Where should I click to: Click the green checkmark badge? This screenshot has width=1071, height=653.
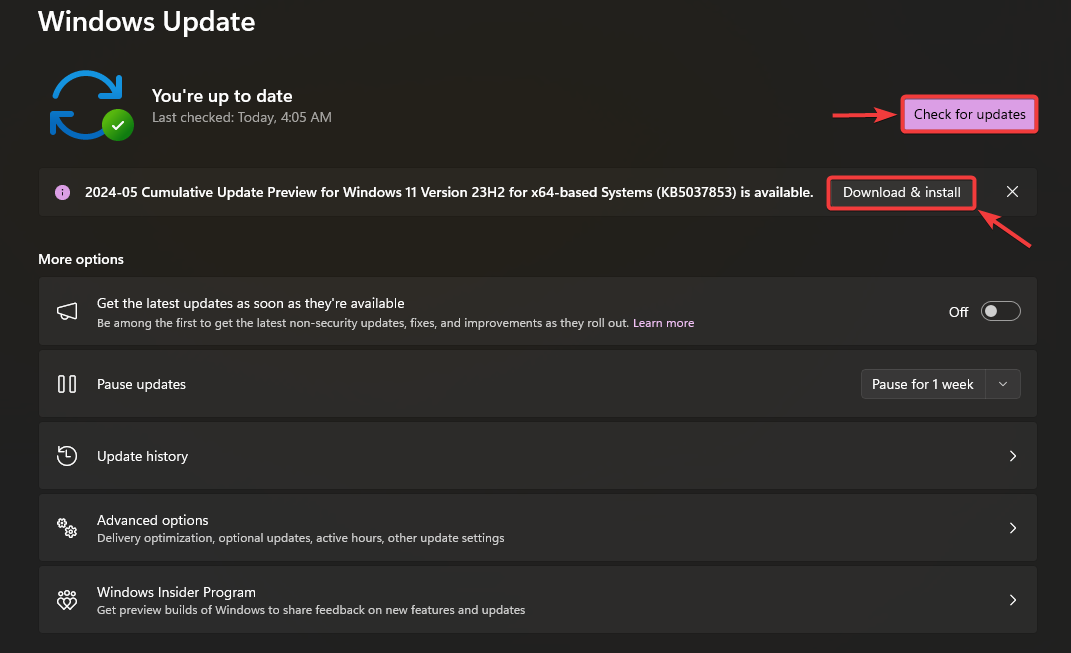point(118,125)
